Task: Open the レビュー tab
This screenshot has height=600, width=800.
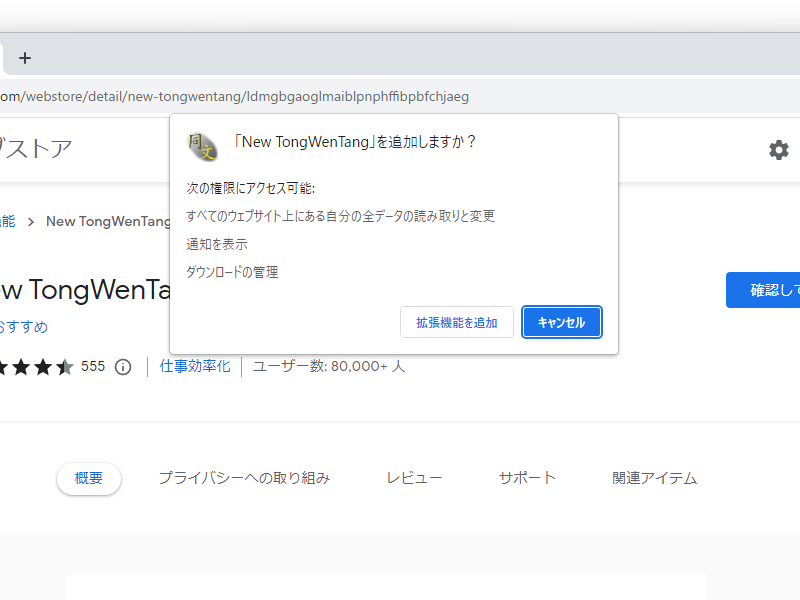Action: point(417,478)
